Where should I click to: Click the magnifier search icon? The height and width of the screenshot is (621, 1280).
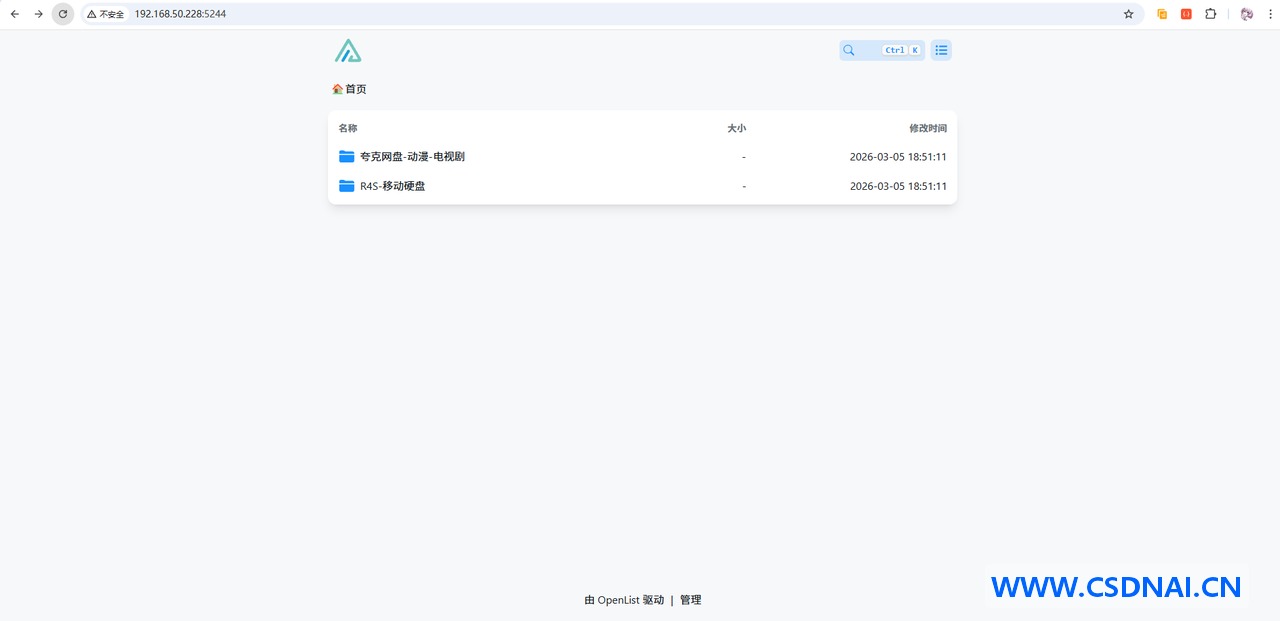(849, 50)
